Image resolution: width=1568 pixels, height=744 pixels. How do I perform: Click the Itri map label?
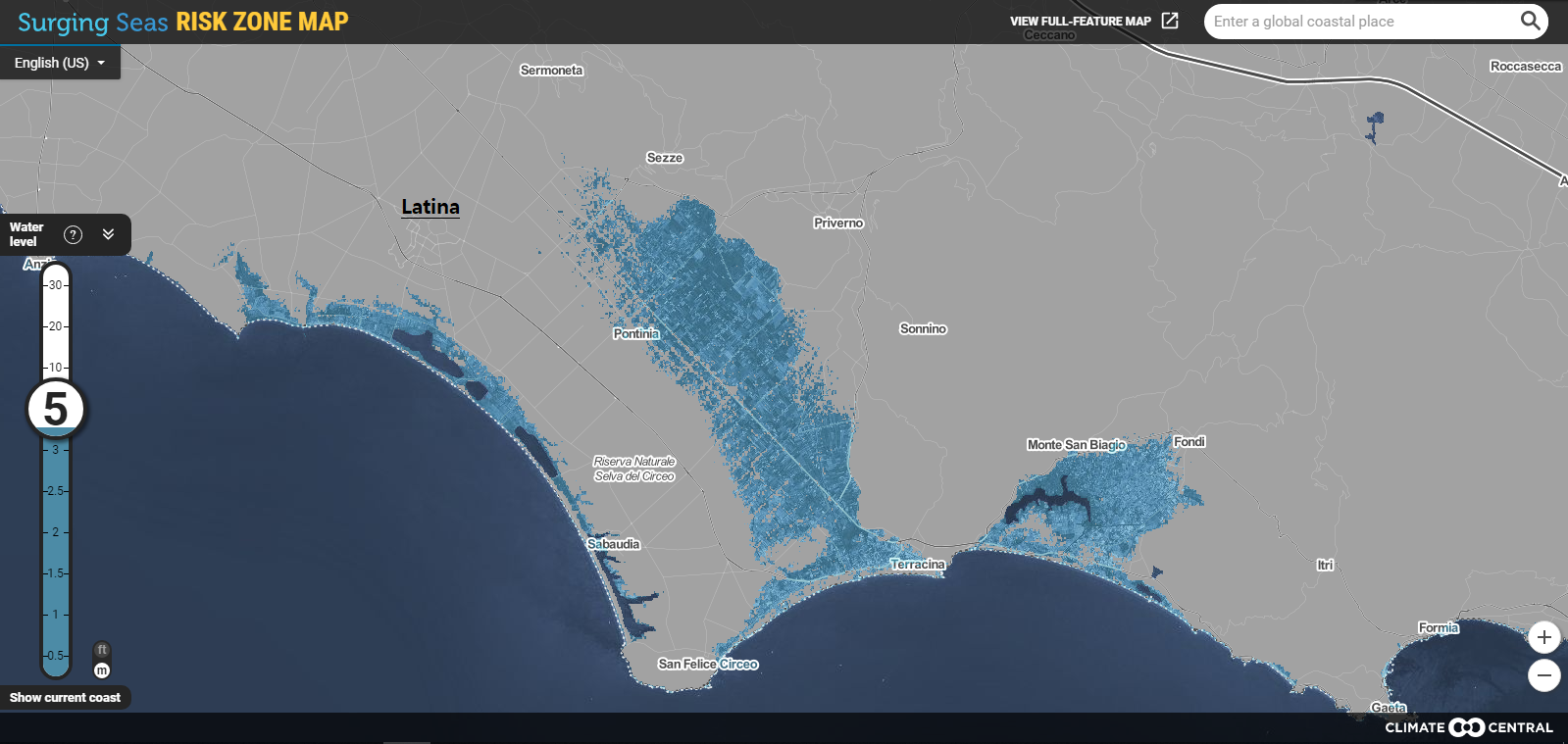[x=1325, y=566]
